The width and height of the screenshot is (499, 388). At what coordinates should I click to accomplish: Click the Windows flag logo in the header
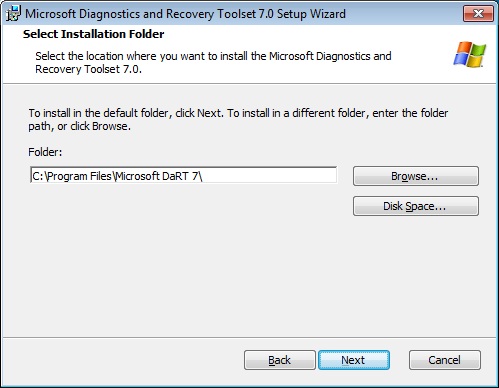pos(469,54)
